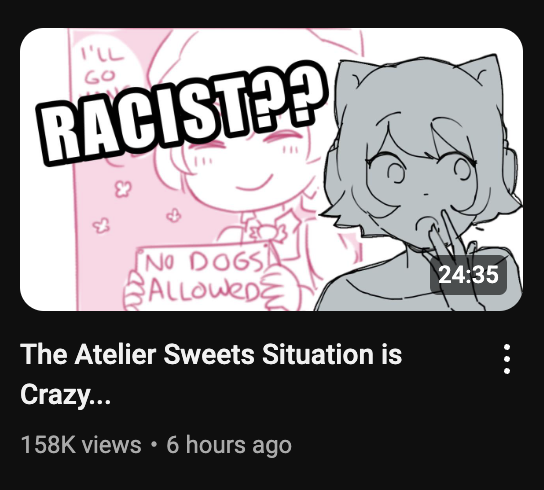Click the word 'Situation' in the title
This screenshot has height=490, width=544.
pos(317,354)
